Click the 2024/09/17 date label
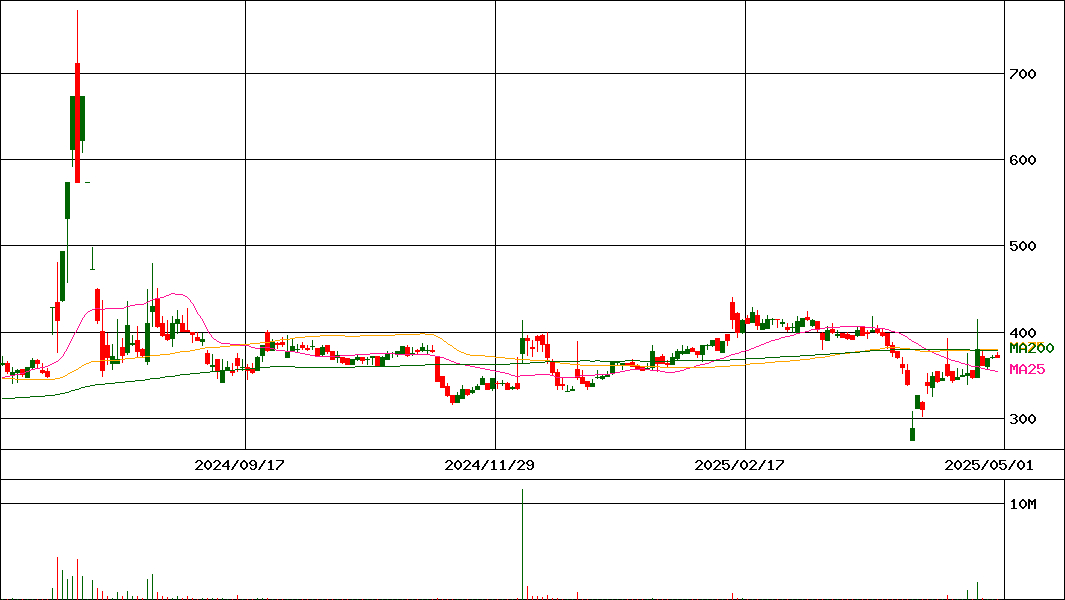This screenshot has width=1065, height=600. tap(239, 465)
